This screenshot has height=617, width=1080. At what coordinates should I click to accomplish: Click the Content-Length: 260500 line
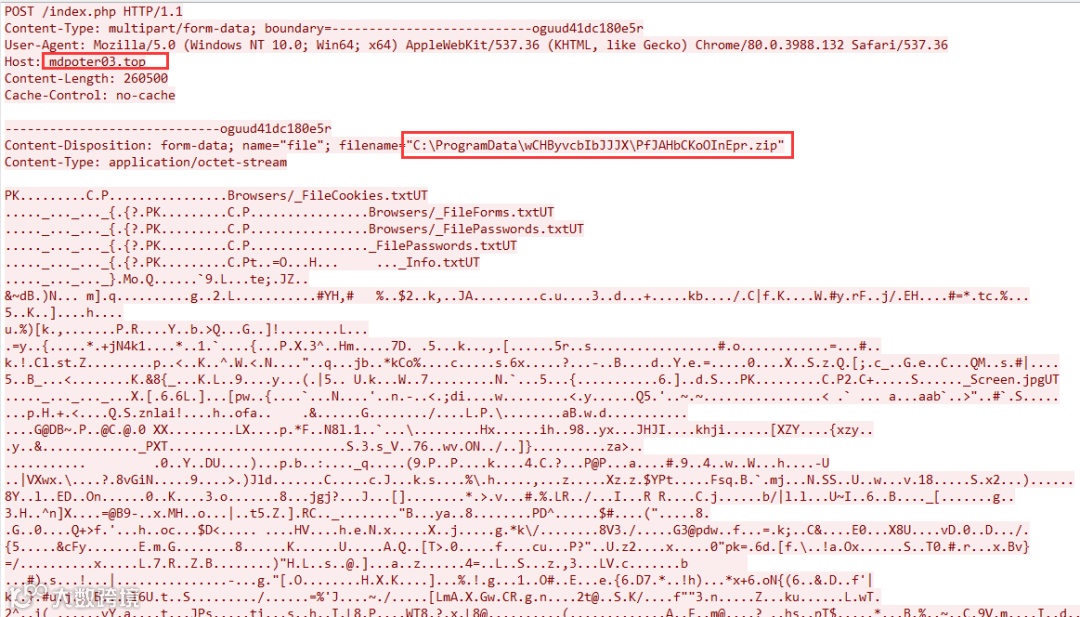tap(86, 79)
